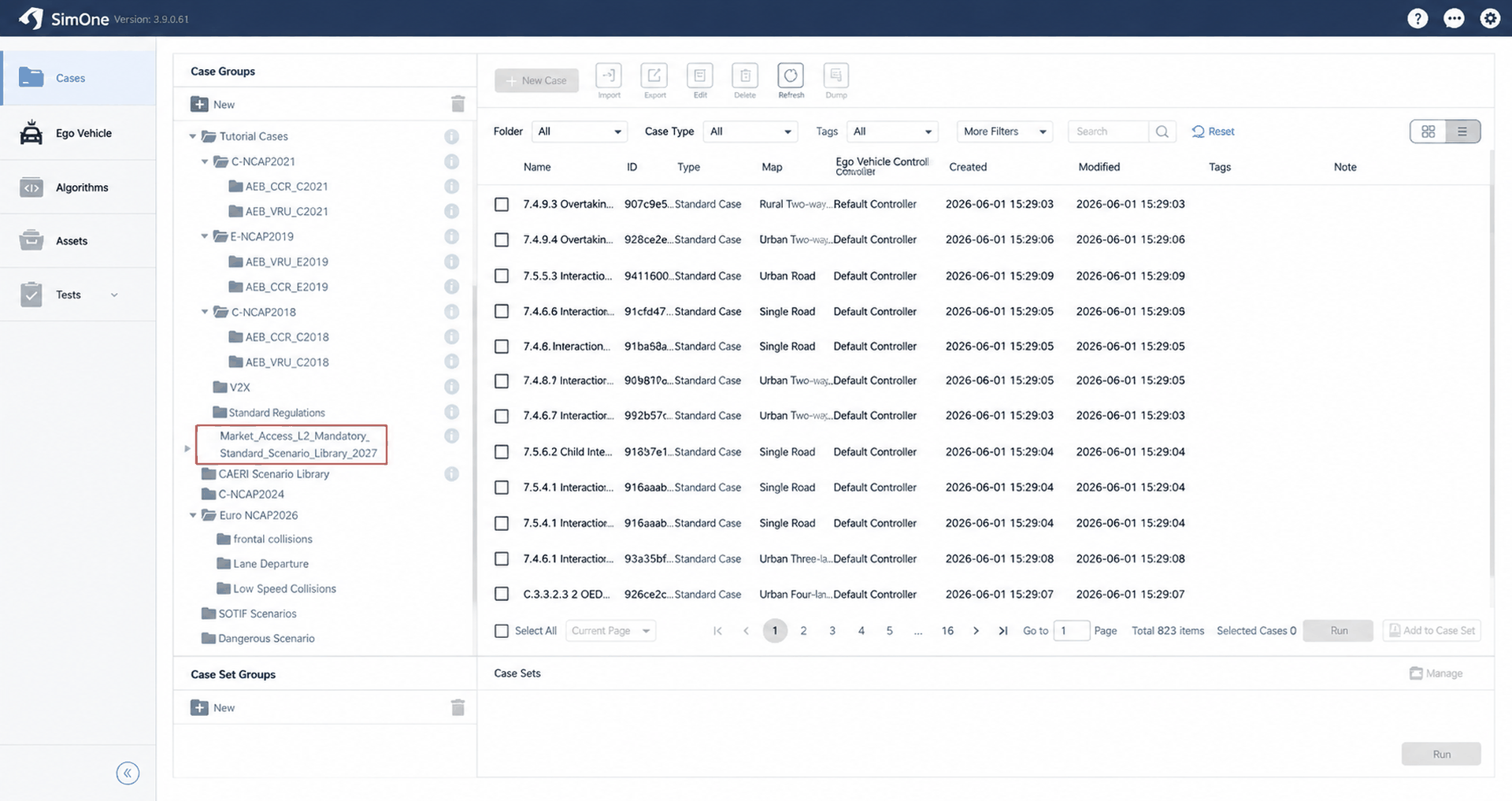Viewport: 1512px width, 801px height.
Task: Go to first page arrow
Action: (x=717, y=631)
